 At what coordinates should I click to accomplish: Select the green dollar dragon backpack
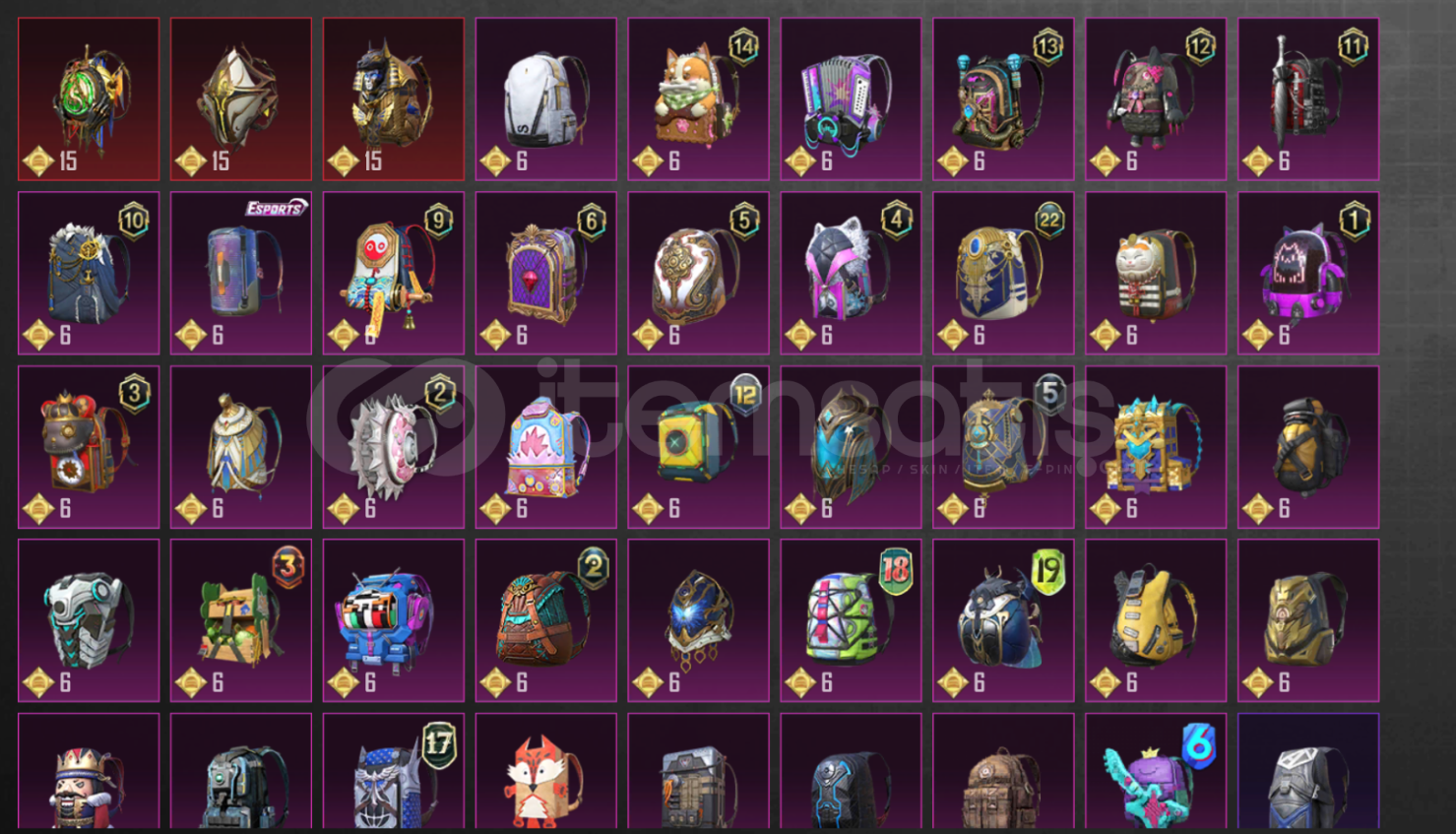coord(89,98)
